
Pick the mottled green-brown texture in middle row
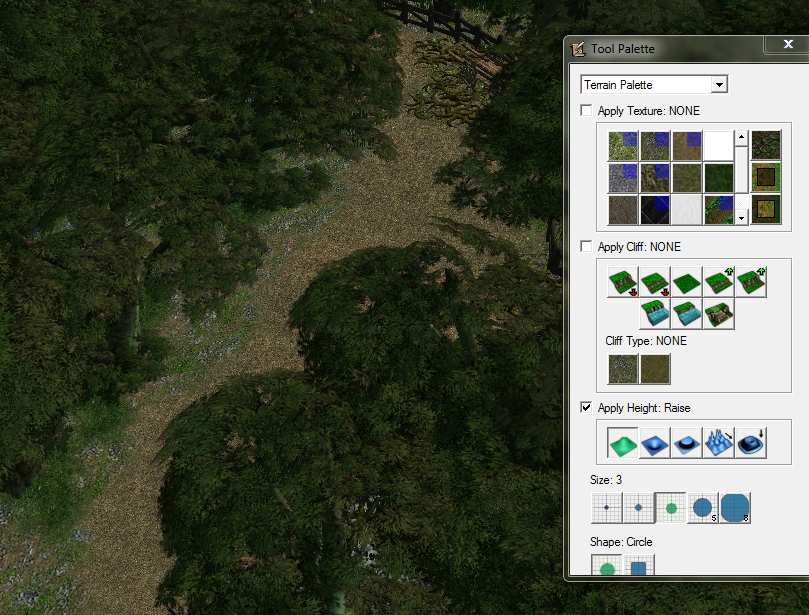(x=687, y=177)
